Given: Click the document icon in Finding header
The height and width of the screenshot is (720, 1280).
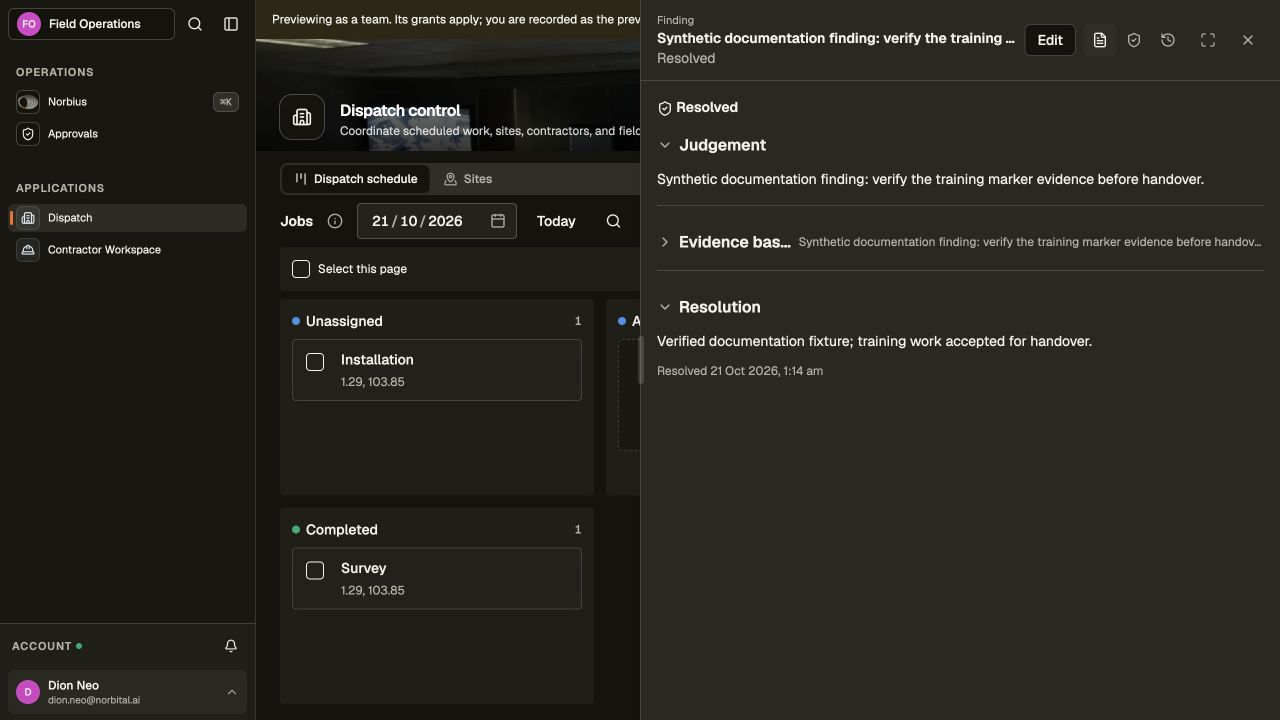Looking at the screenshot, I should [x=1100, y=40].
